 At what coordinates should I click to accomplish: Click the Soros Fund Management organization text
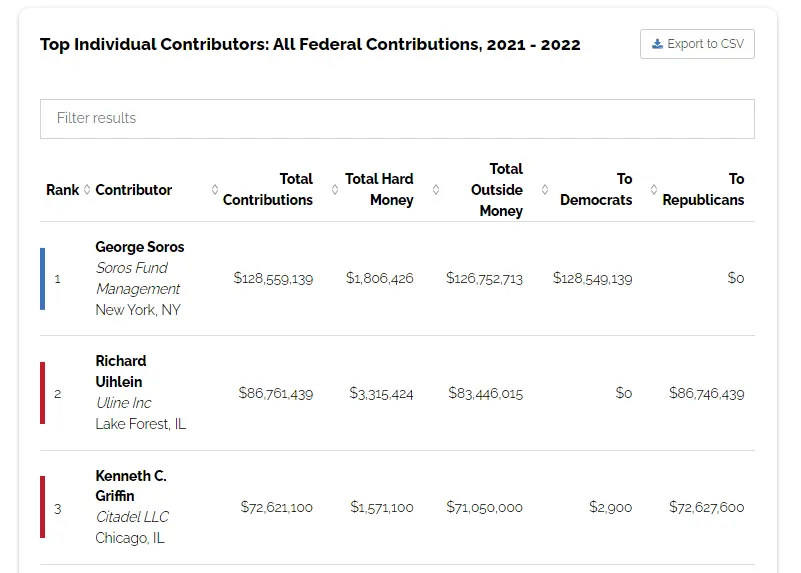137,279
